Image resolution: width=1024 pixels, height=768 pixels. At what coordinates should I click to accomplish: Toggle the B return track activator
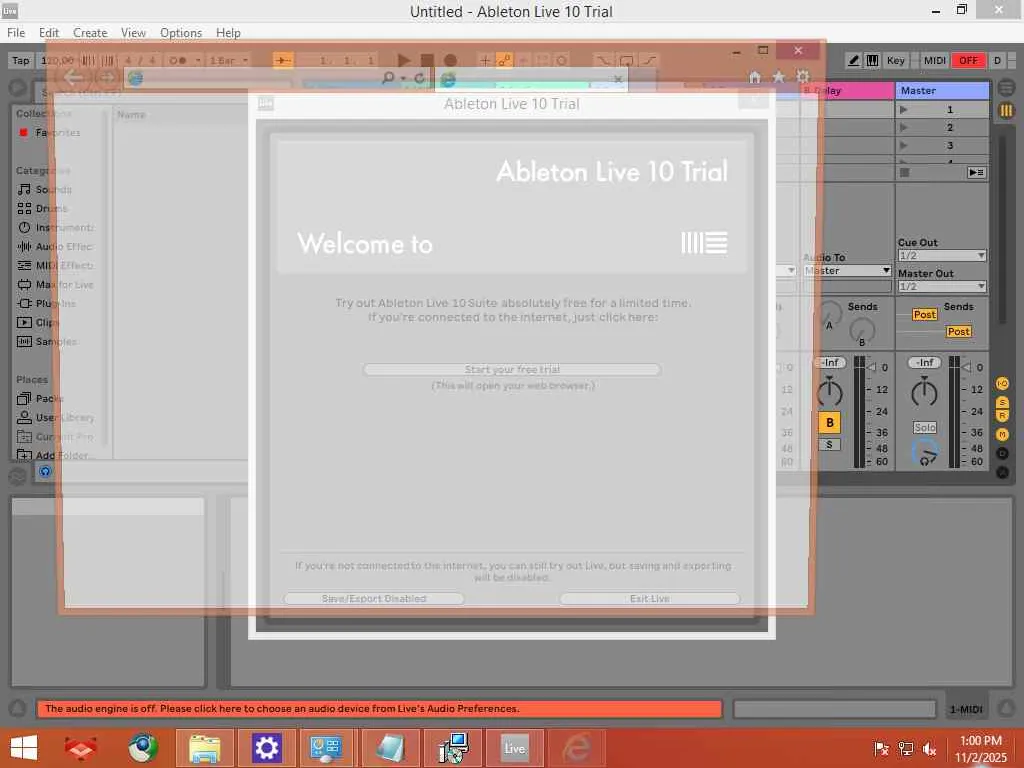click(x=829, y=423)
